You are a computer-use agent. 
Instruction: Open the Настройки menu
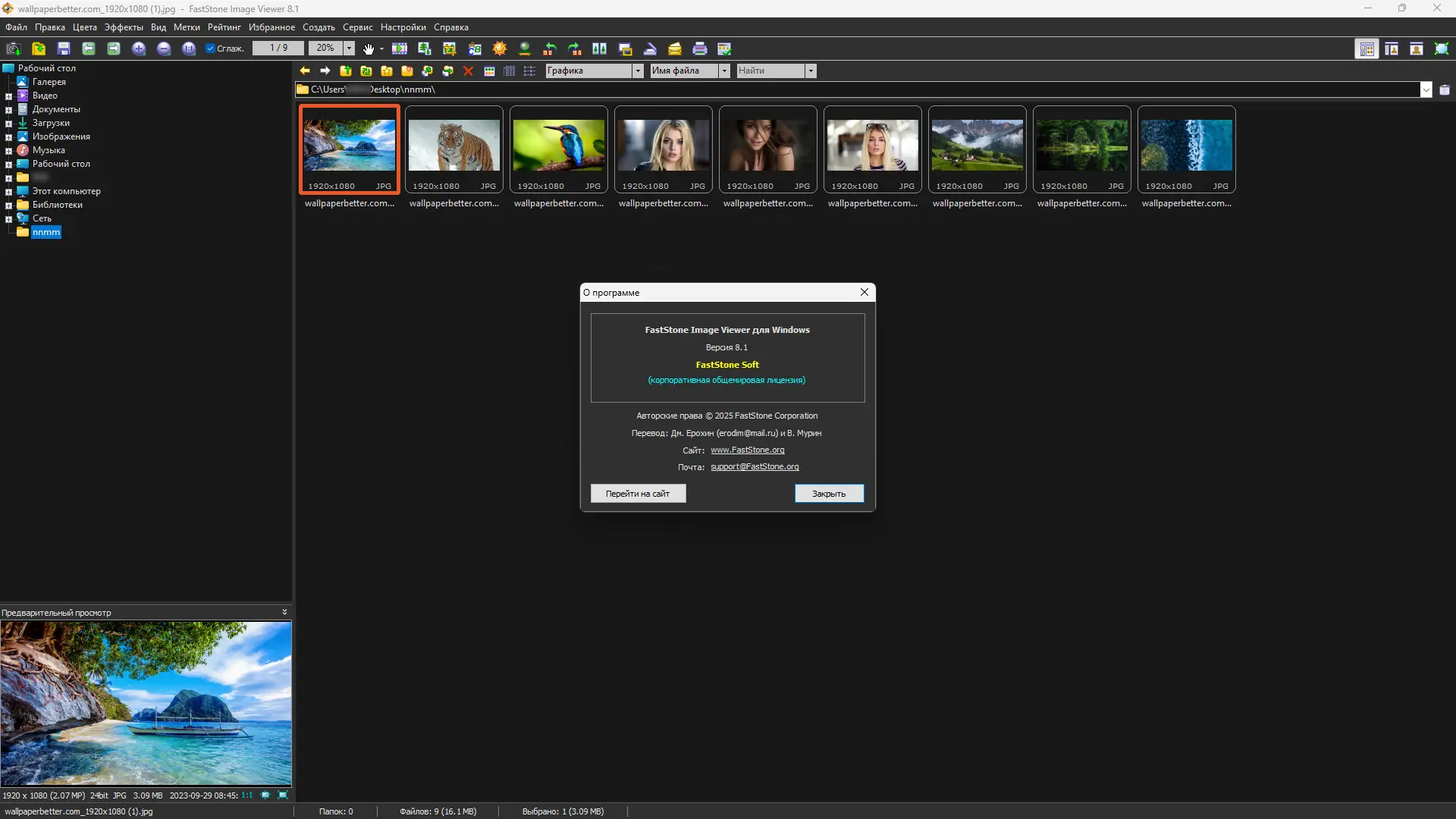click(x=403, y=27)
